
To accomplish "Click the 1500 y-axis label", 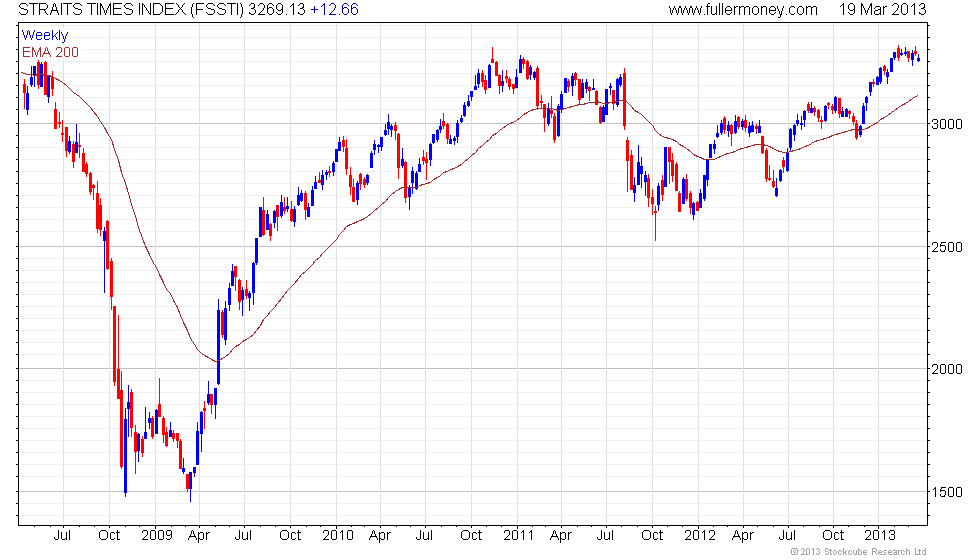I will point(947,492).
